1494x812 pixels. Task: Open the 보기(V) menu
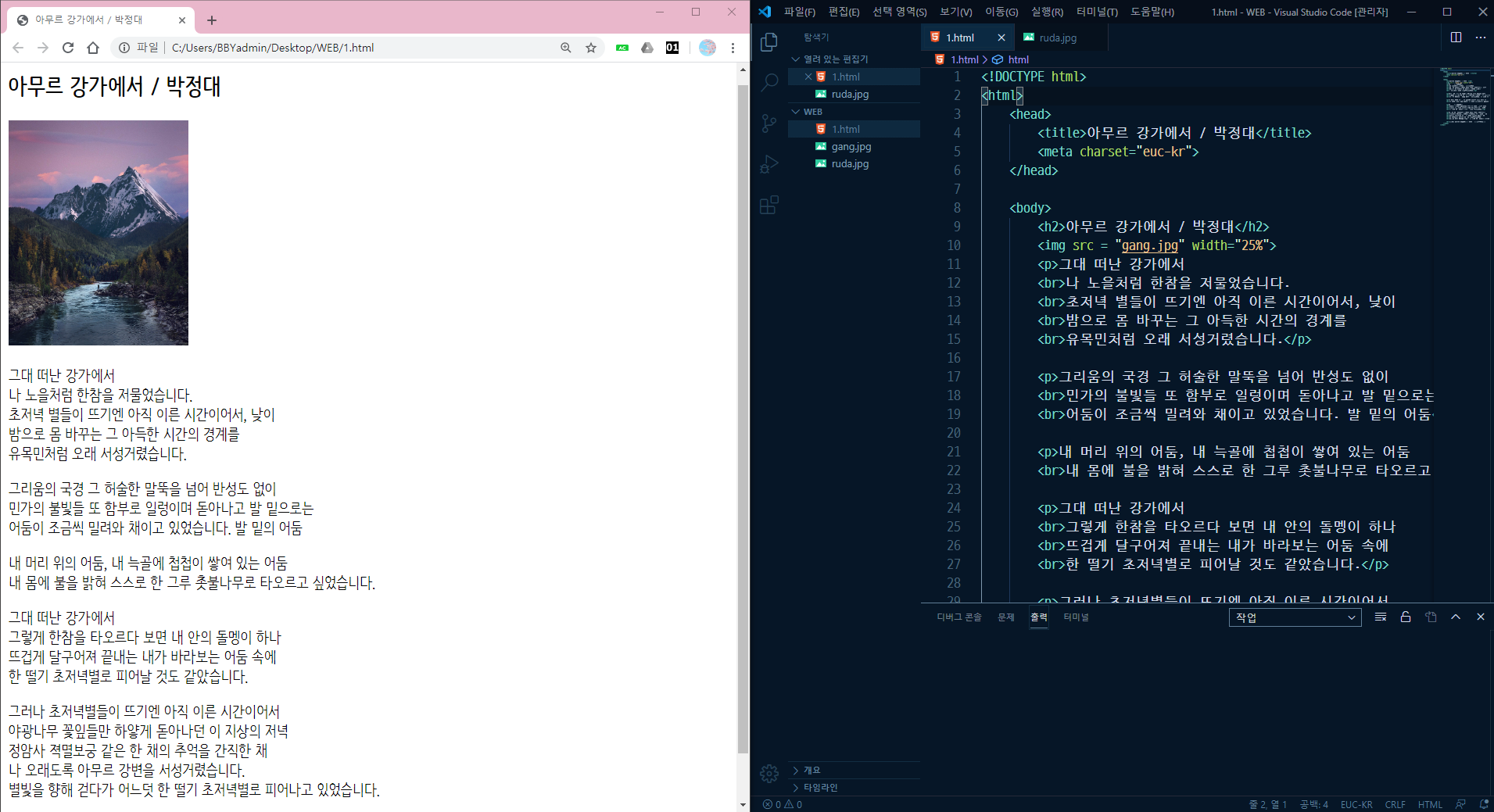point(956,12)
